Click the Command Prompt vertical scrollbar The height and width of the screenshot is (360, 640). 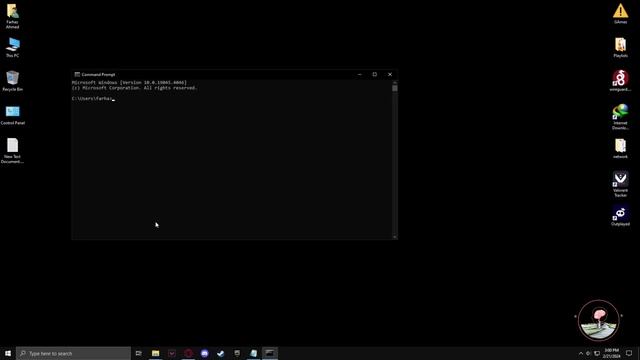pyautogui.click(x=395, y=160)
